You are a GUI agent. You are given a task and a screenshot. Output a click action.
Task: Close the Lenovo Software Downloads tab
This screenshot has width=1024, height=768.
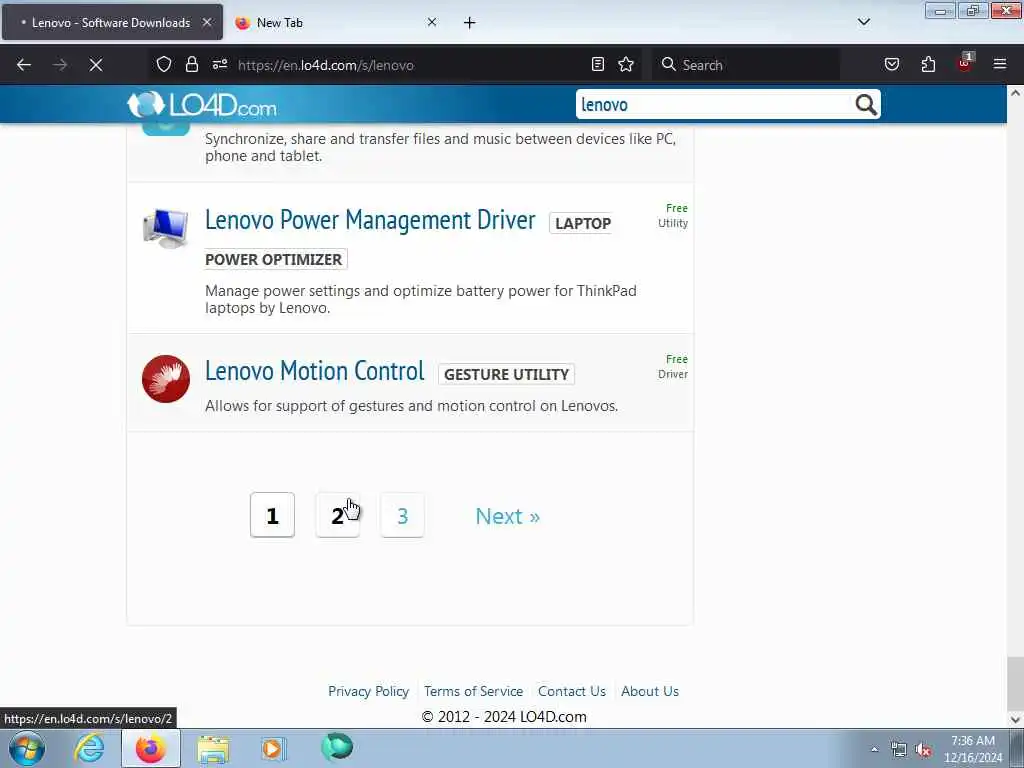click(x=206, y=22)
